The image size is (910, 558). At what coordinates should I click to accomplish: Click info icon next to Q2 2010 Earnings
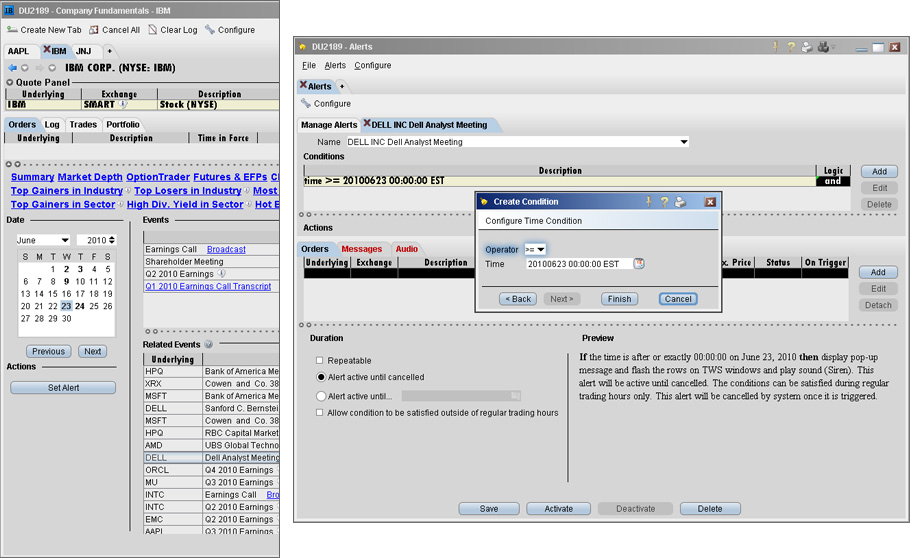[x=222, y=273]
